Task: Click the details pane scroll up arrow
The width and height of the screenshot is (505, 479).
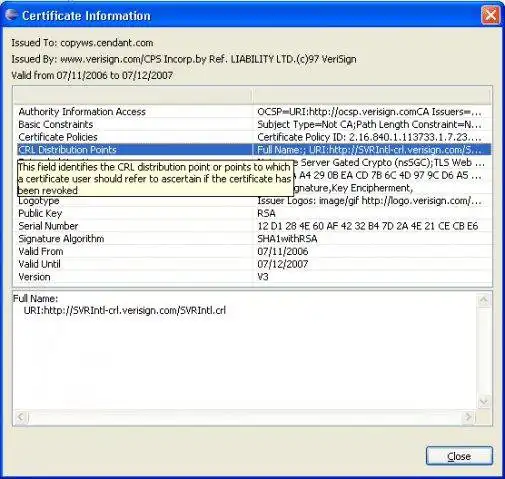Action: pos(484,300)
